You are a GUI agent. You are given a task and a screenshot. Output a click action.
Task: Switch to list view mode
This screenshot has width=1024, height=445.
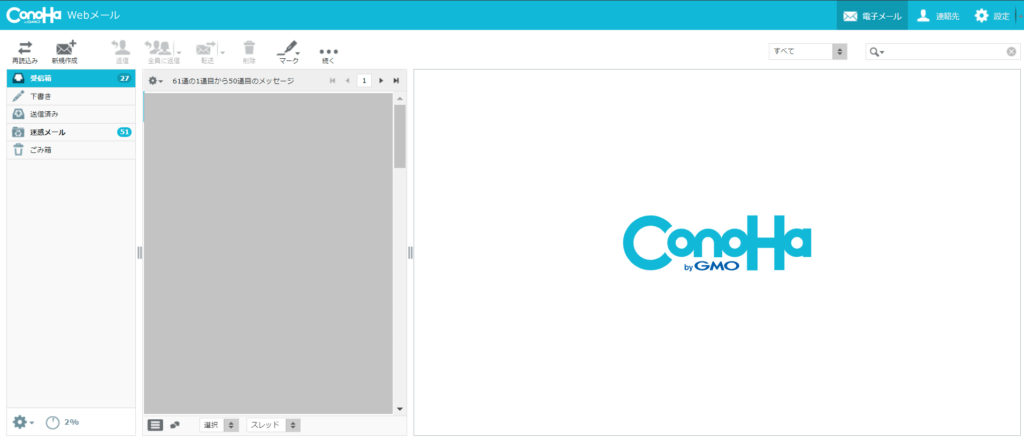click(155, 425)
